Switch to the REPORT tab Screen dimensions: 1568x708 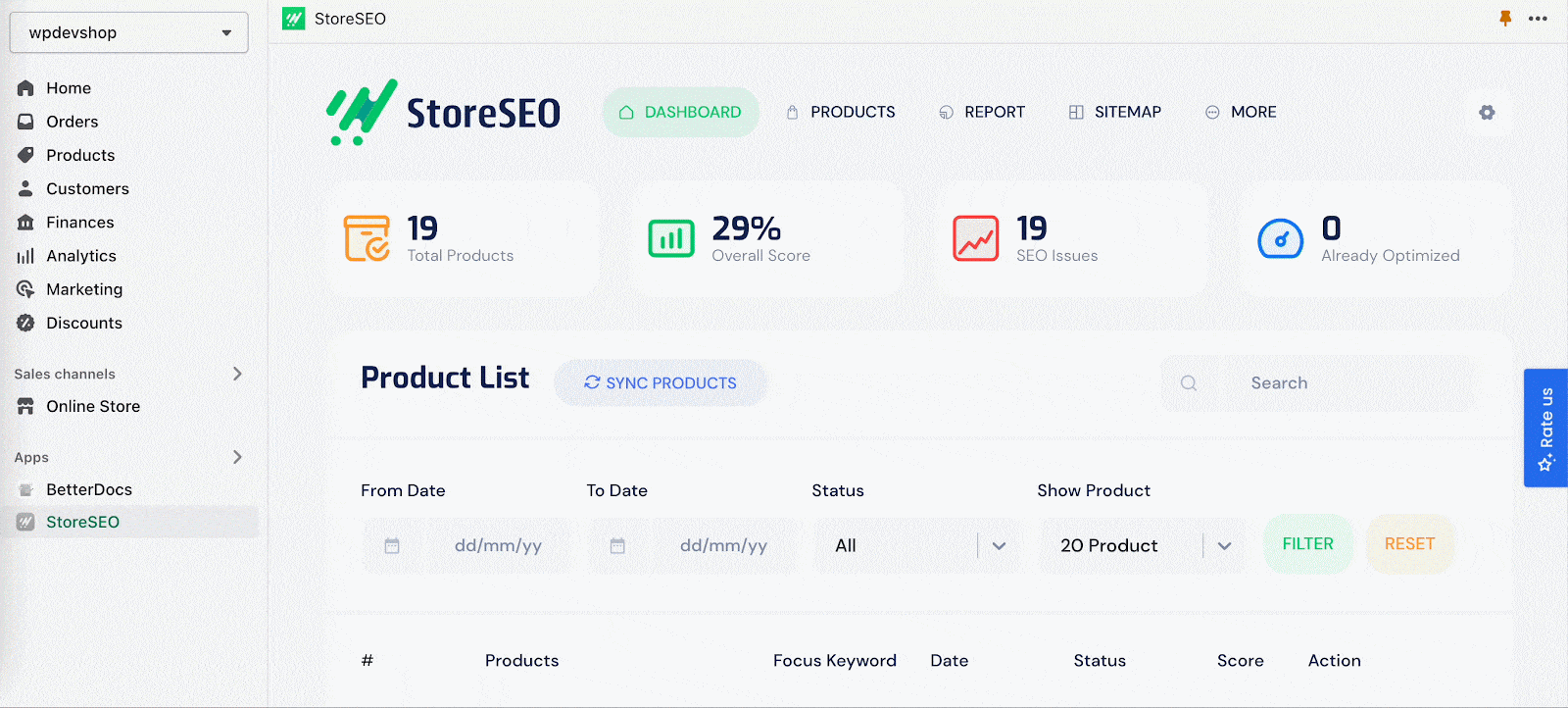(x=982, y=112)
